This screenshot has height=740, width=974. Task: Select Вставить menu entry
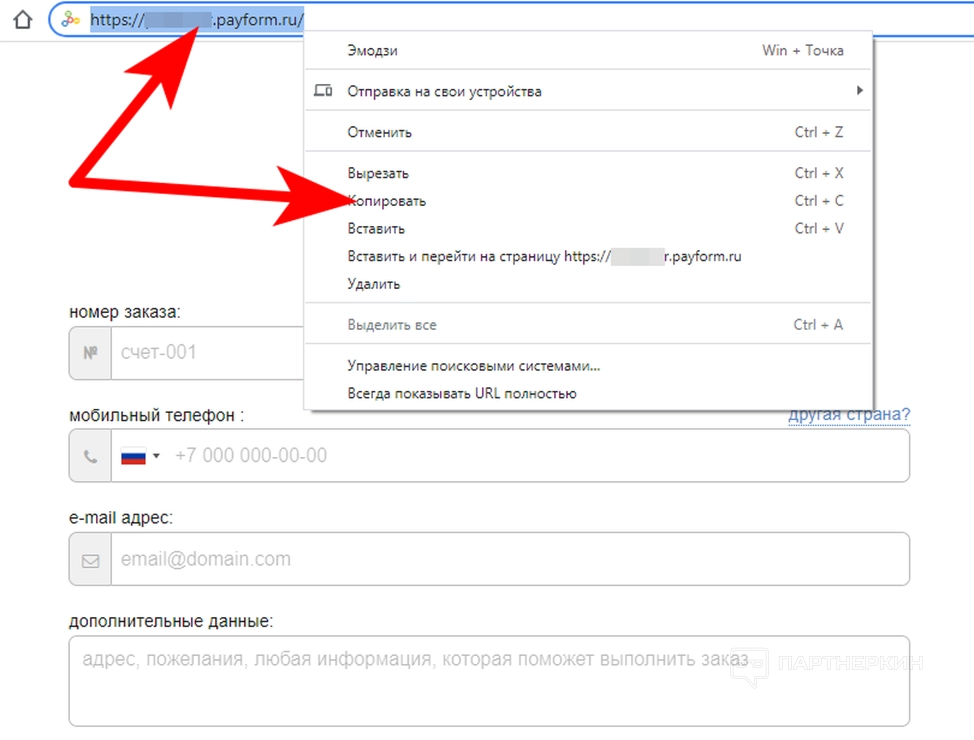pos(588,229)
